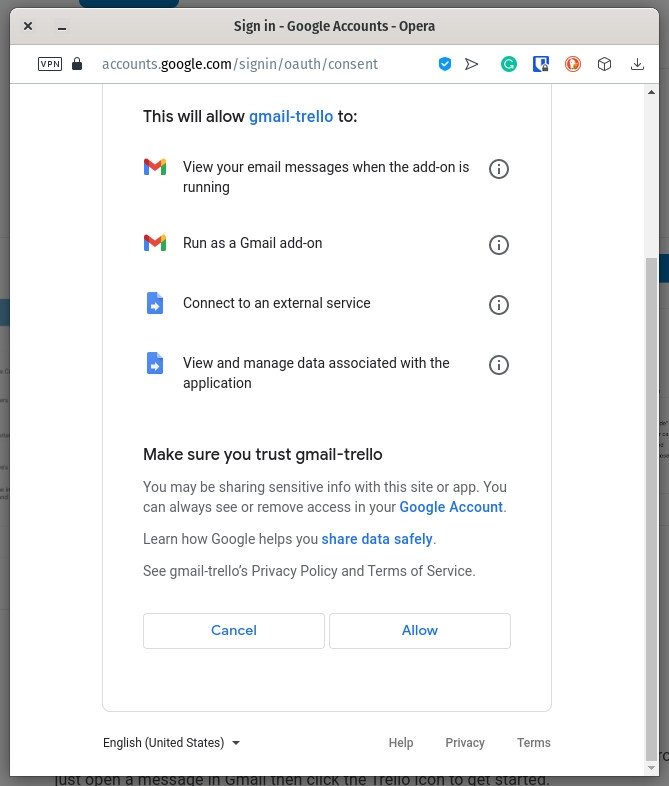This screenshot has width=669, height=786.
Task: Click the scrollbar down arrow
Action: (651, 768)
